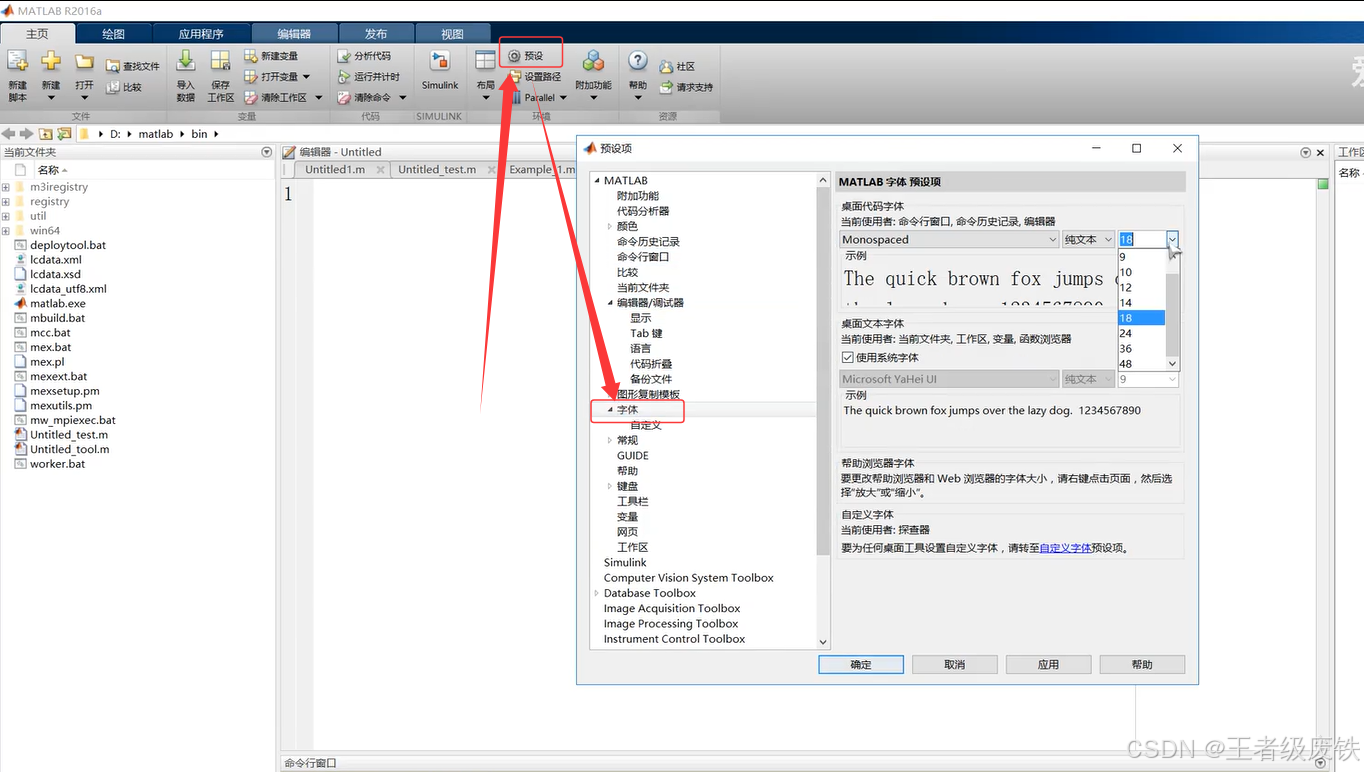The width and height of the screenshot is (1364, 772).
Task: Open Current Folder panel actions menu
Action: (266, 152)
